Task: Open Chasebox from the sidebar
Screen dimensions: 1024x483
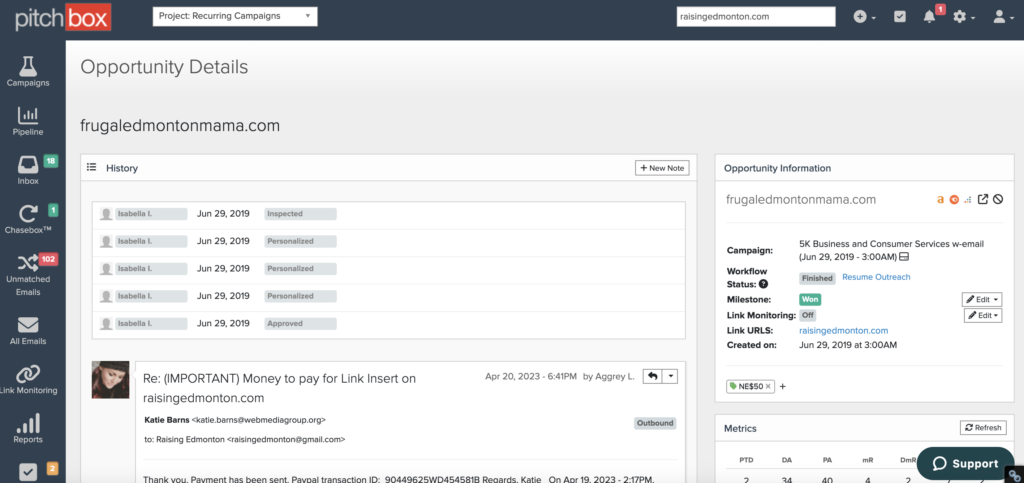Action: 28,214
